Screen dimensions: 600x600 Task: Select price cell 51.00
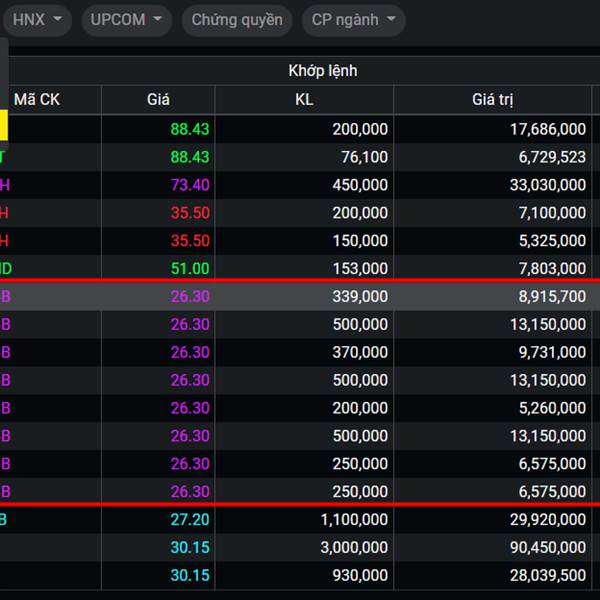click(190, 269)
